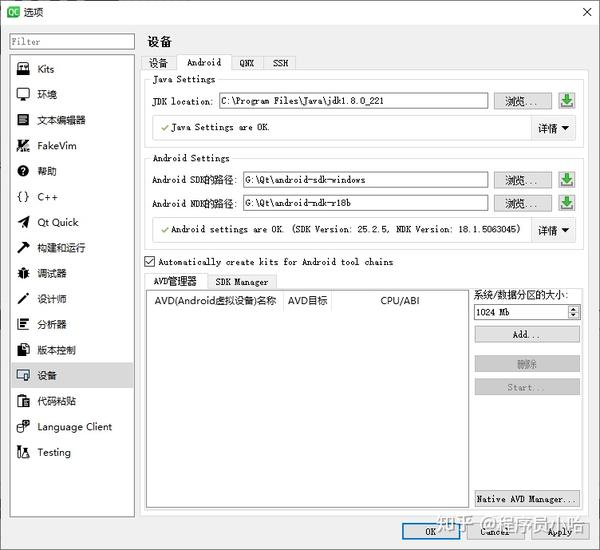Sort by CPU/ABI column header

click(x=399, y=301)
